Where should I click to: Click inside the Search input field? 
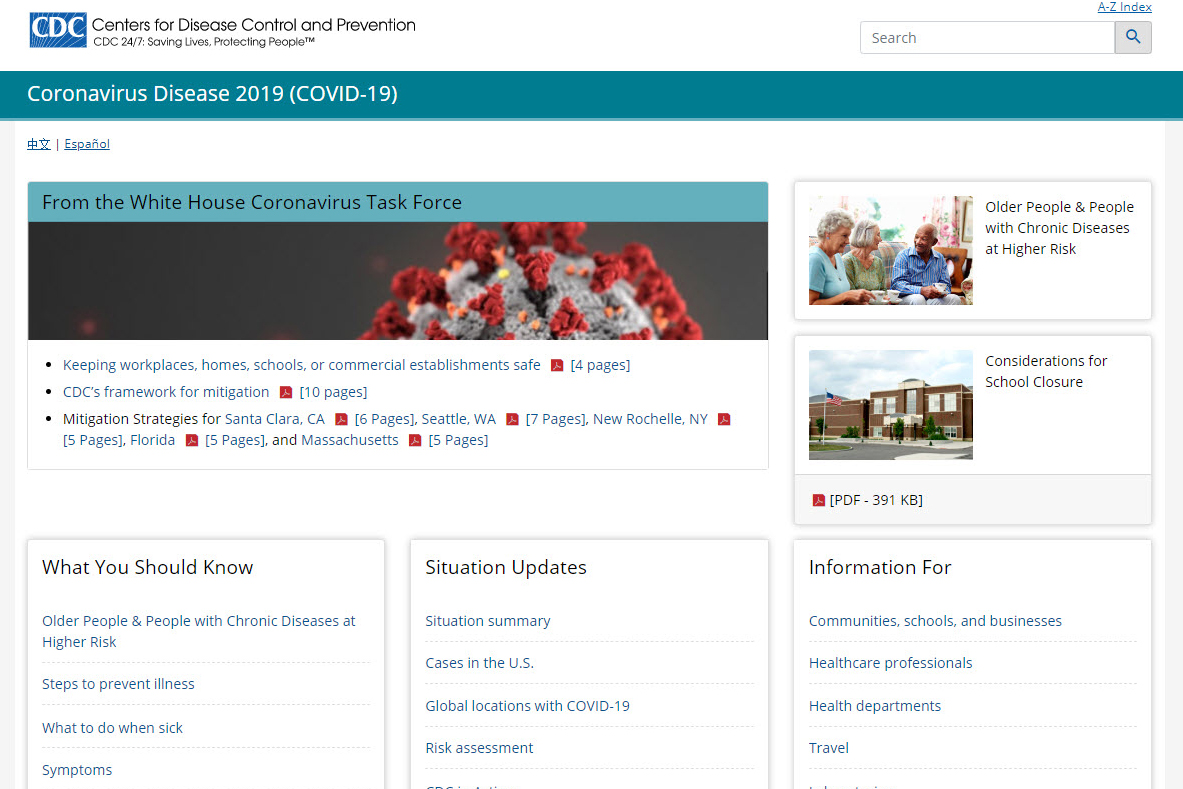tap(985, 37)
